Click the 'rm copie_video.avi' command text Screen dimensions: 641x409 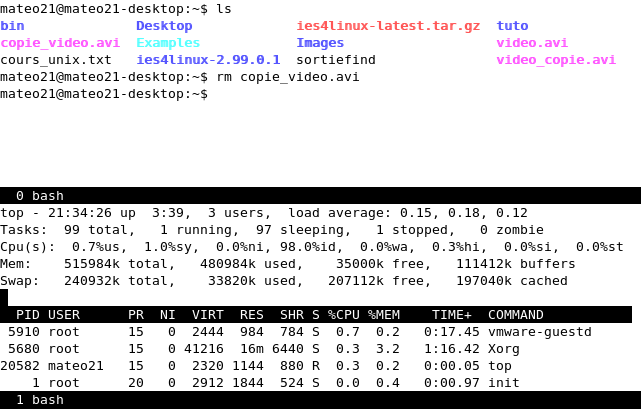point(288,77)
